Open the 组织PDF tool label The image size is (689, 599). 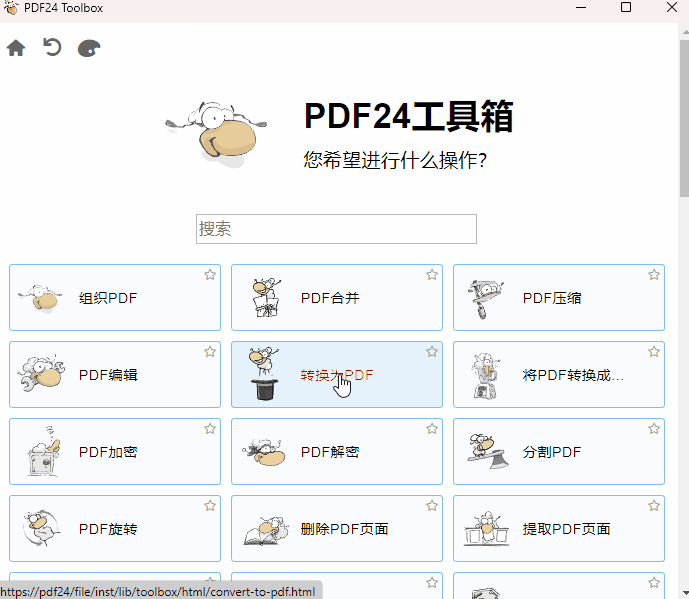108,298
